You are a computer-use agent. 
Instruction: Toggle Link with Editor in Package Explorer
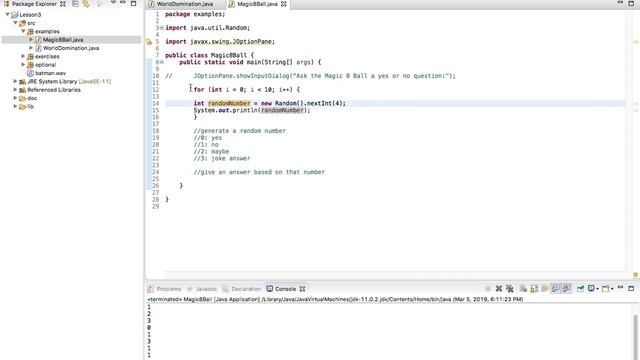tap(86, 4)
